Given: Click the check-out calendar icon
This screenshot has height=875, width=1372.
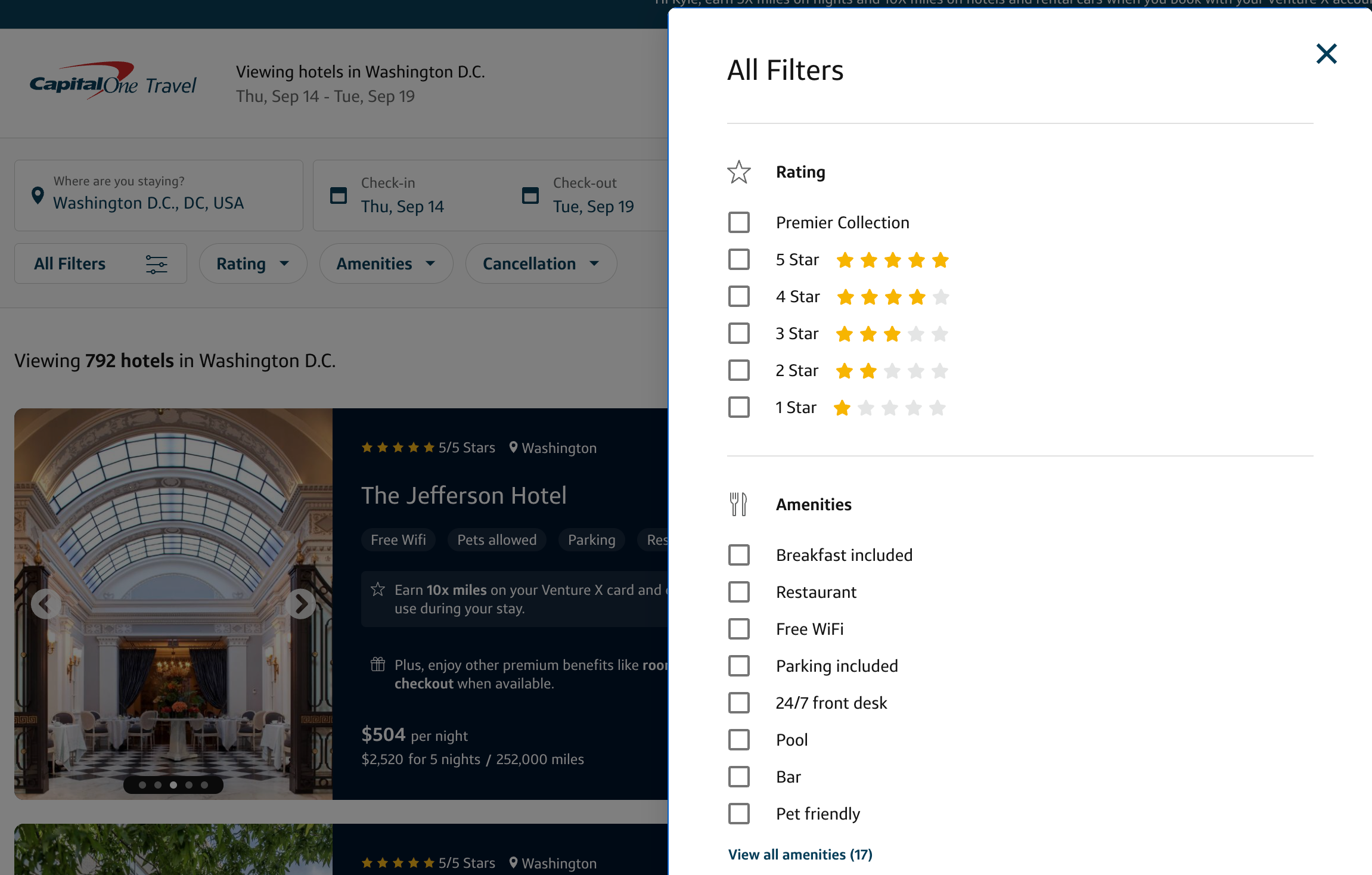Looking at the screenshot, I should click(530, 193).
